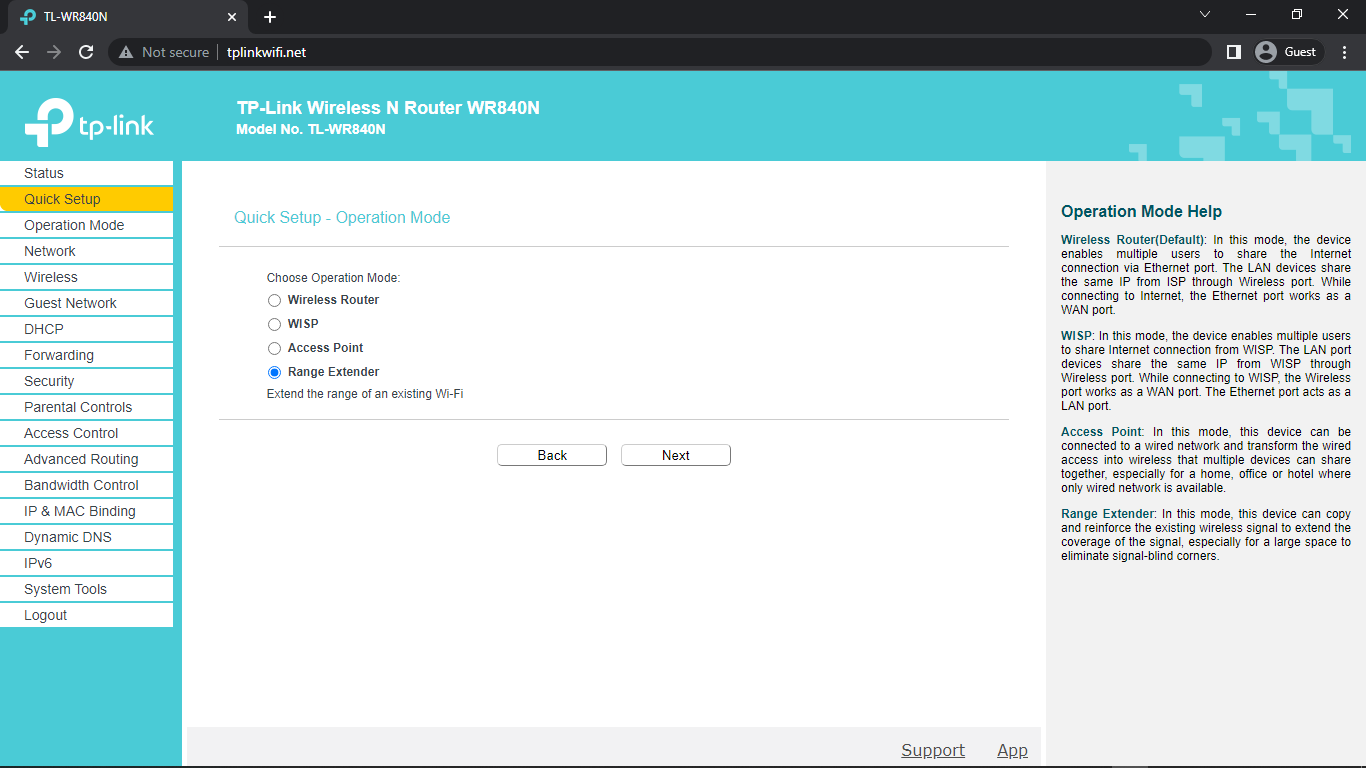Open the Security menu item
Image resolution: width=1366 pixels, height=768 pixels.
coord(86,381)
